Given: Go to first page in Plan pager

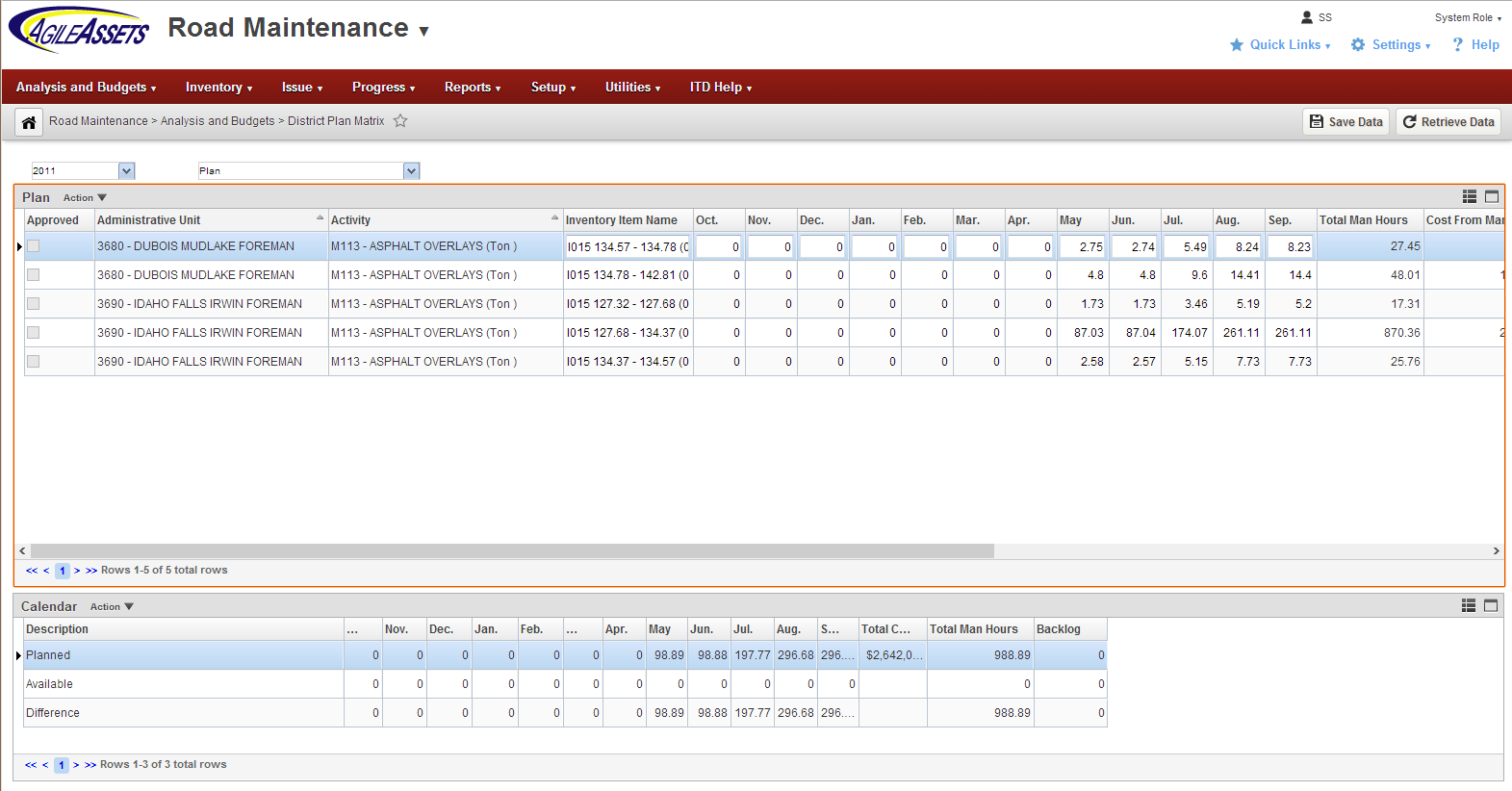Looking at the screenshot, I should pyautogui.click(x=32, y=571).
